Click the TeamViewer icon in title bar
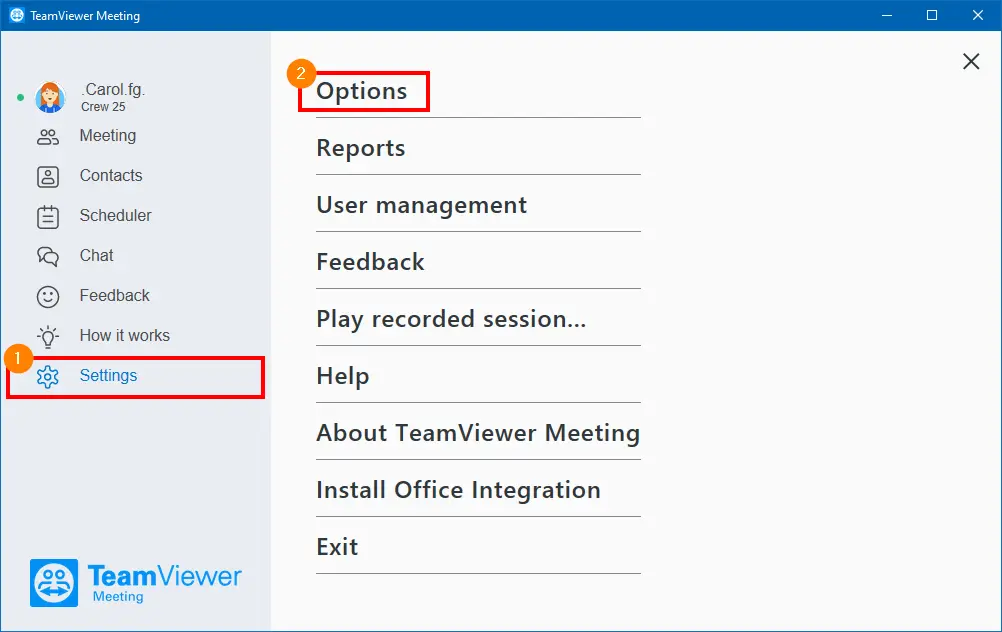 (17, 15)
